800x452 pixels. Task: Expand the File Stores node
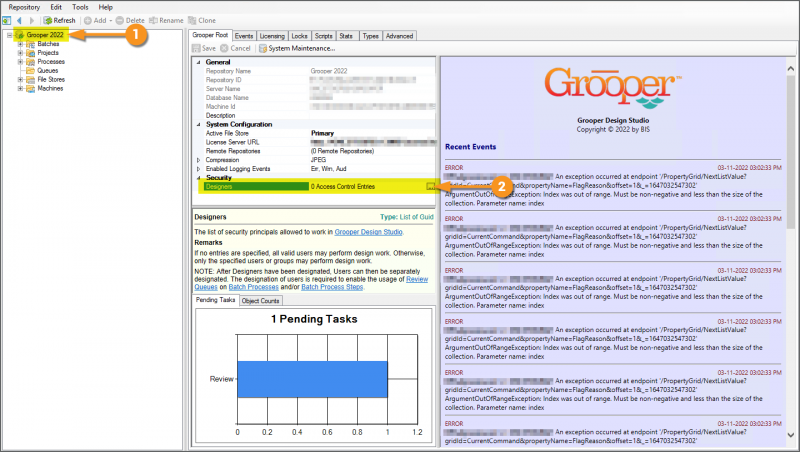click(x=20, y=80)
